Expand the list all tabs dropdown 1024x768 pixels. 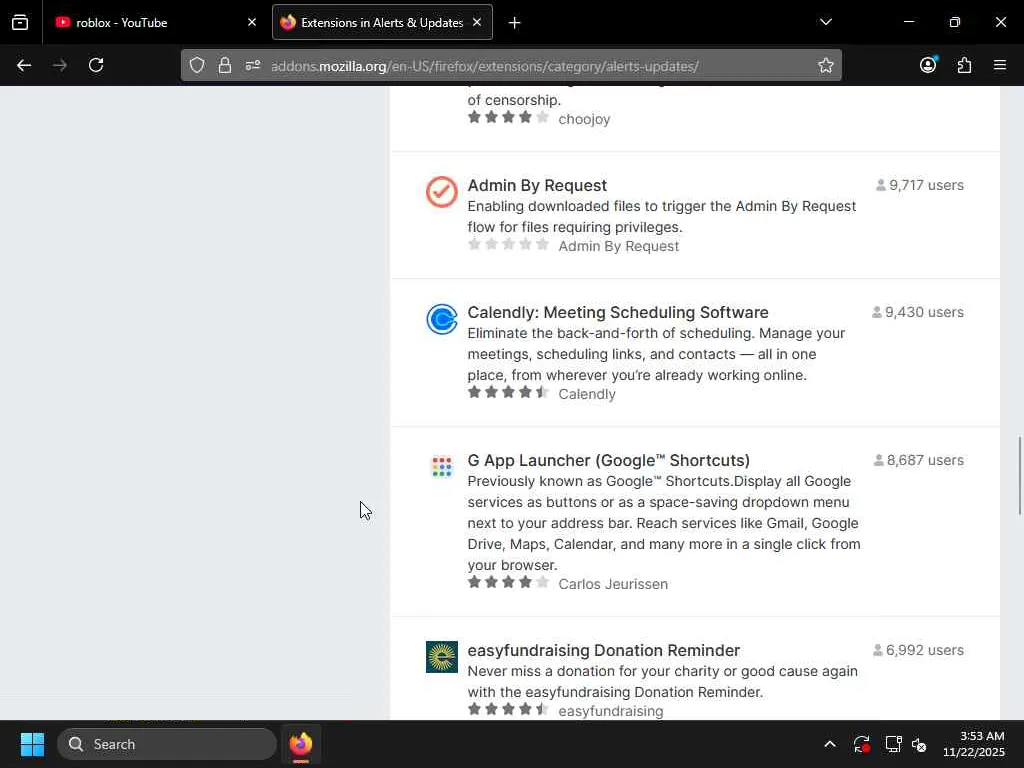coord(825,22)
